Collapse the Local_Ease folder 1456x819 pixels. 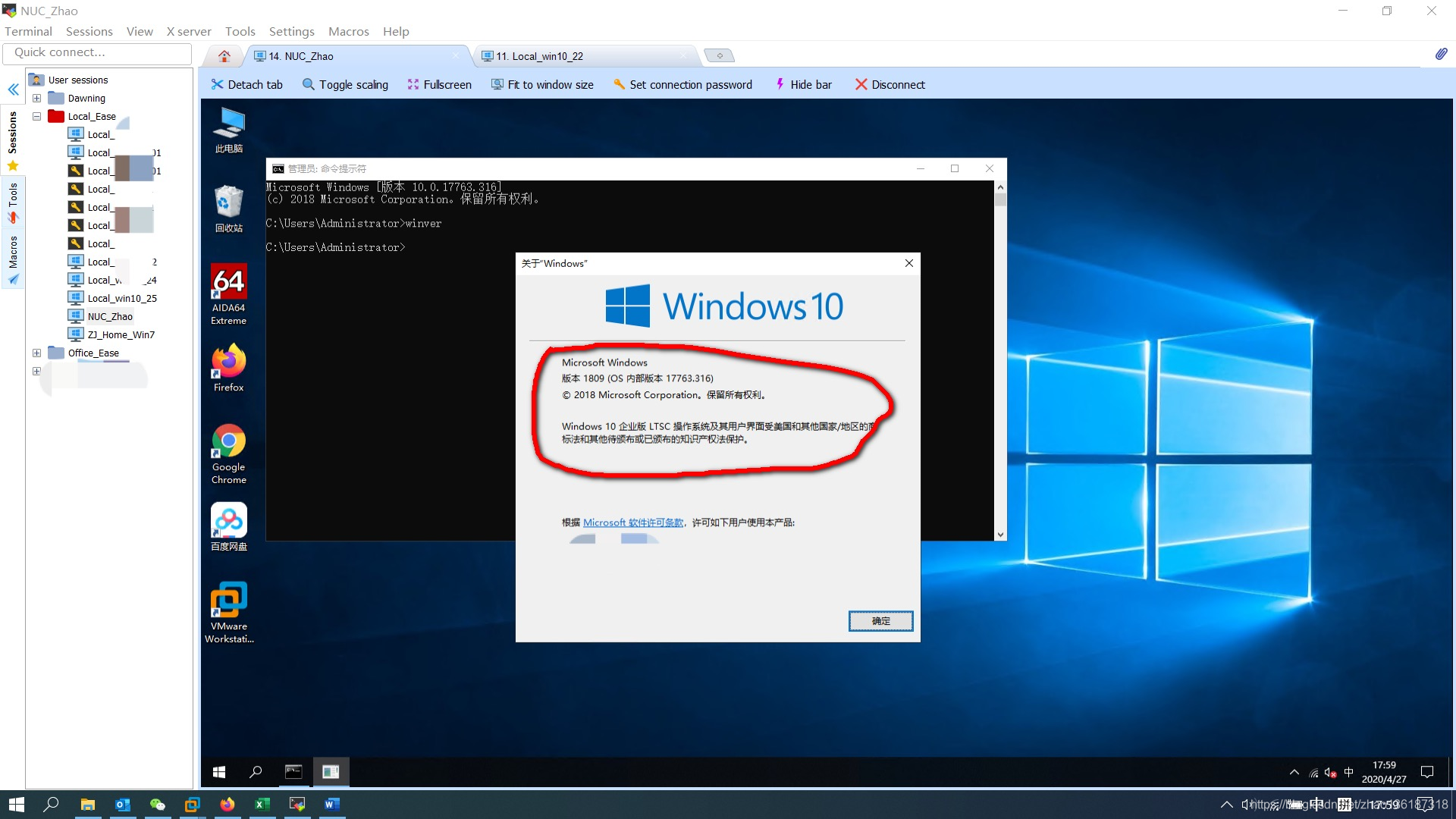(x=36, y=117)
